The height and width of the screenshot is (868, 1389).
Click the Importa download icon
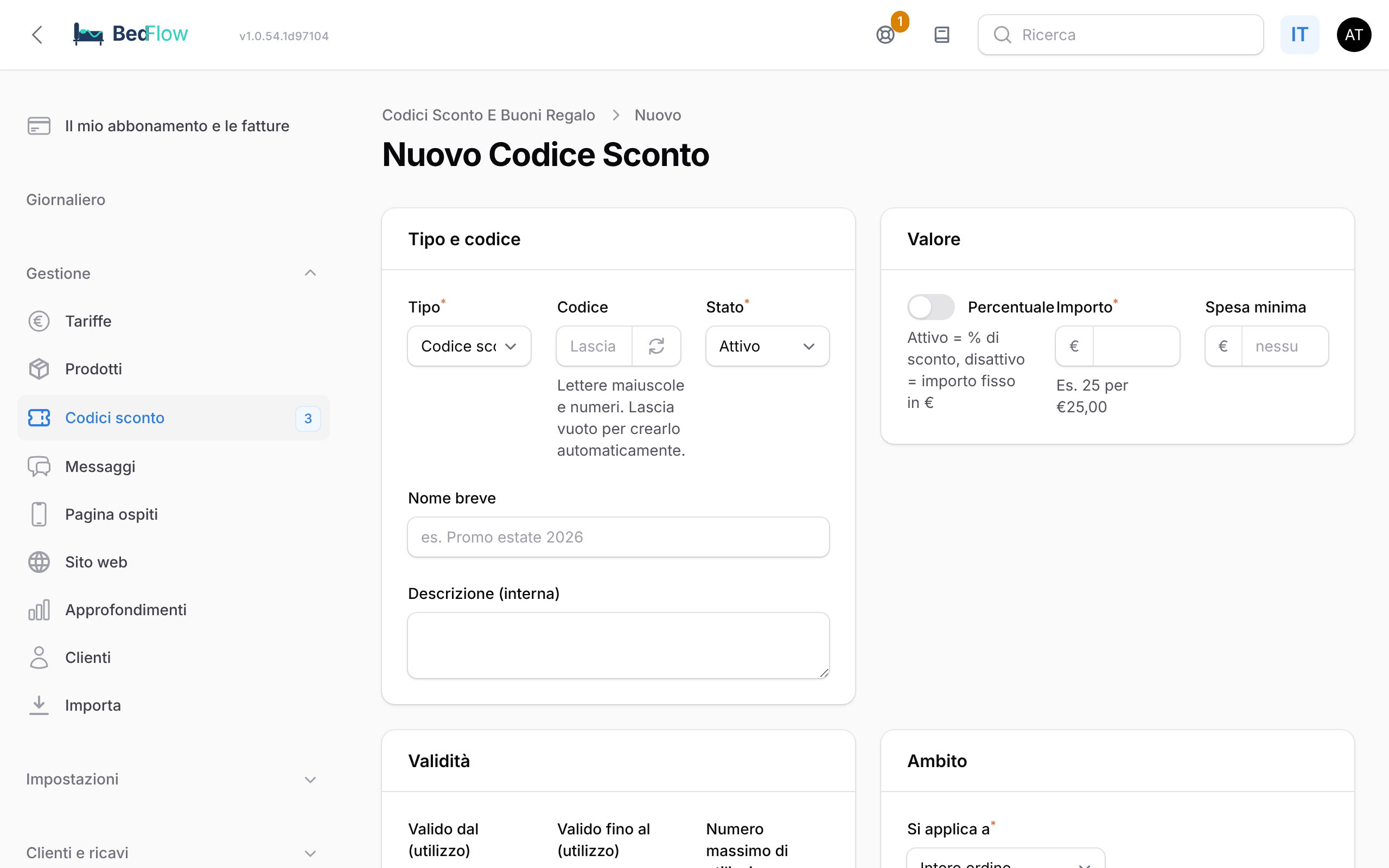click(x=39, y=705)
